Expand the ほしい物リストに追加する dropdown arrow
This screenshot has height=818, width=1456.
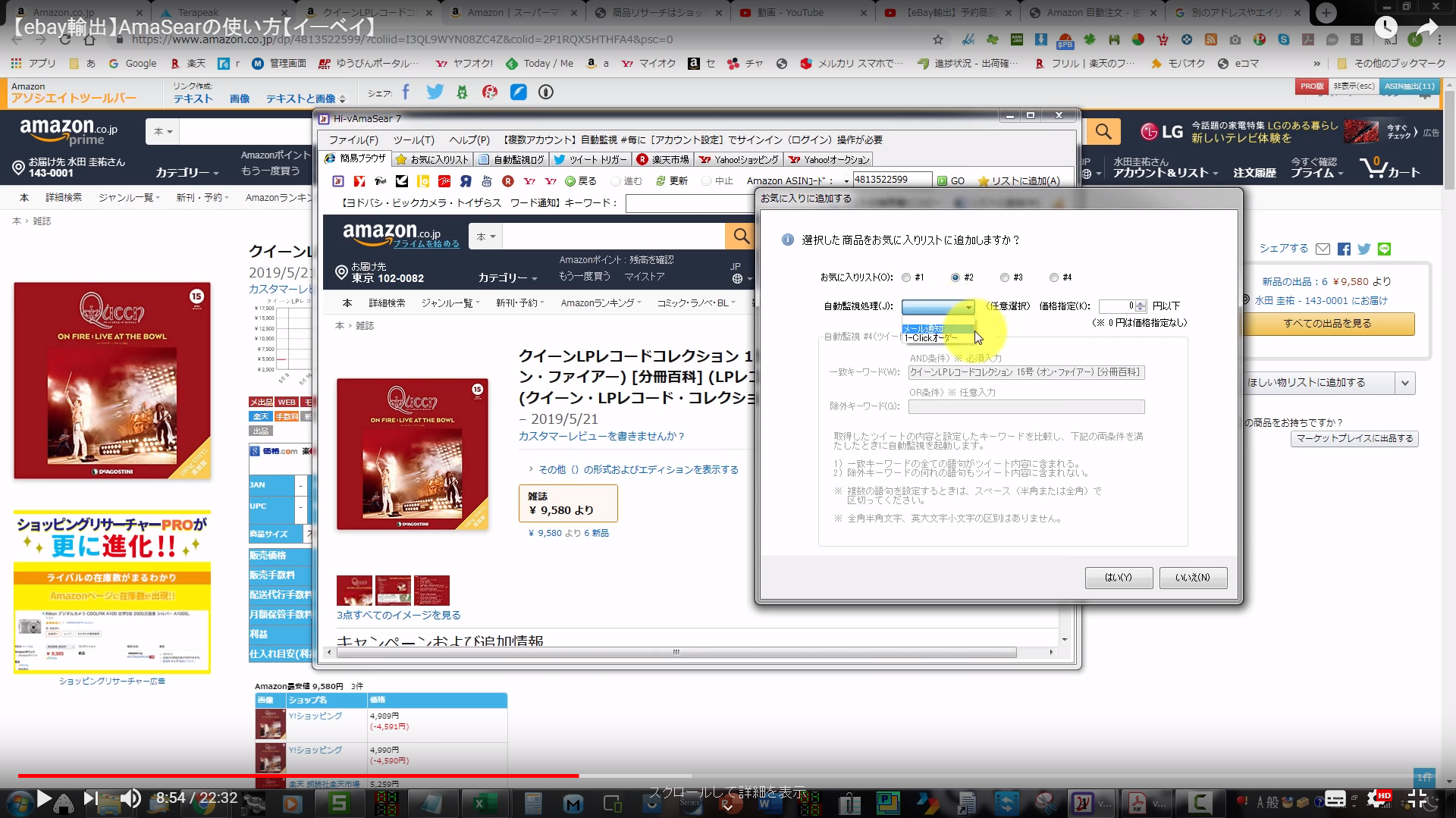tap(1405, 383)
